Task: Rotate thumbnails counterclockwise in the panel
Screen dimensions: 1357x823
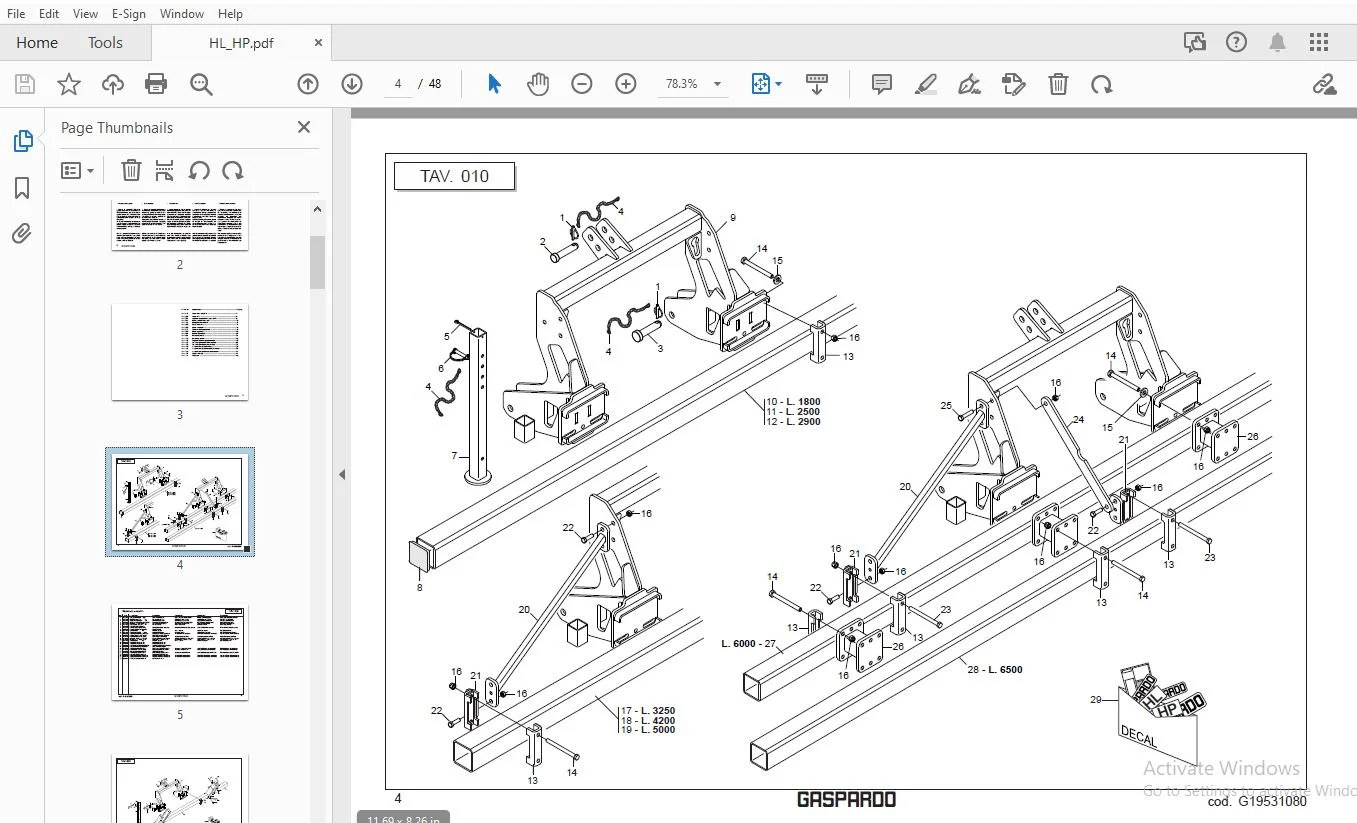Action: tap(199, 170)
